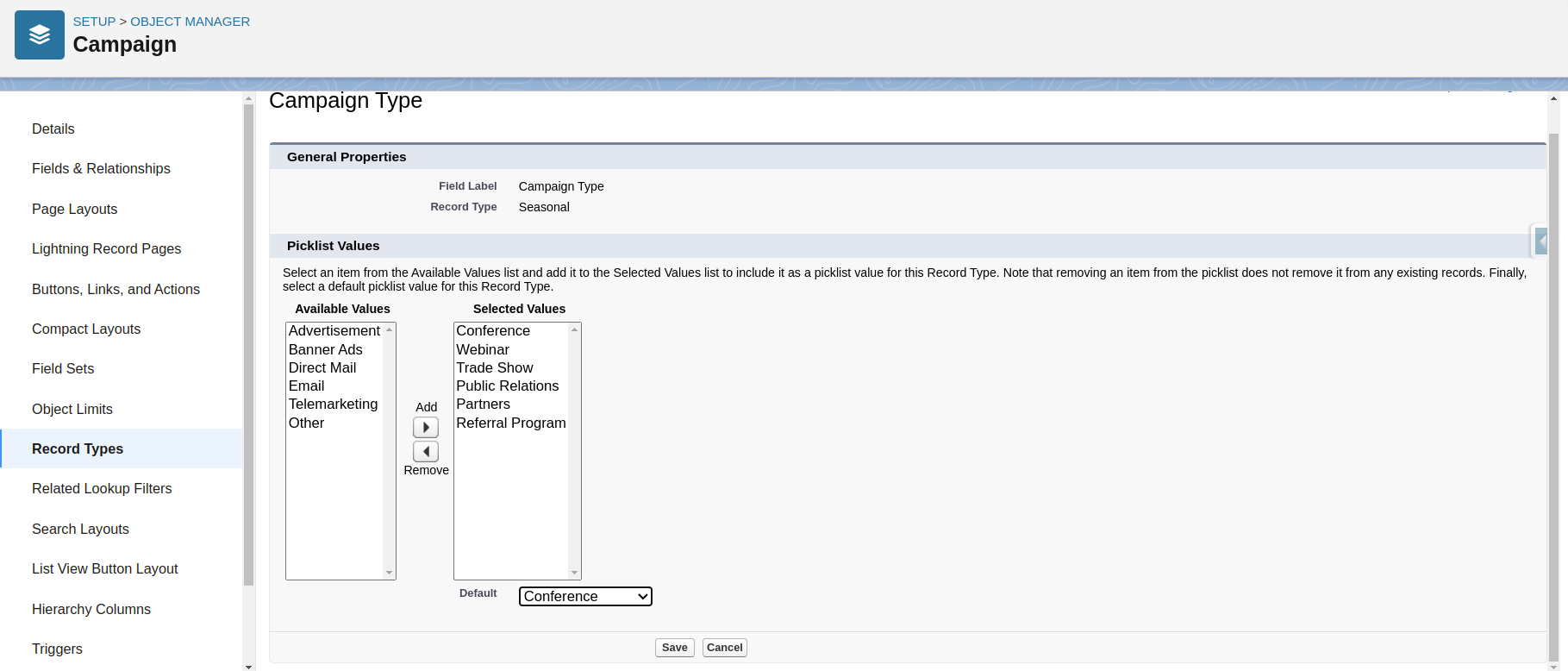Click the sidebar vertical scrollbar
The image size is (1568, 671).
click(x=249, y=345)
